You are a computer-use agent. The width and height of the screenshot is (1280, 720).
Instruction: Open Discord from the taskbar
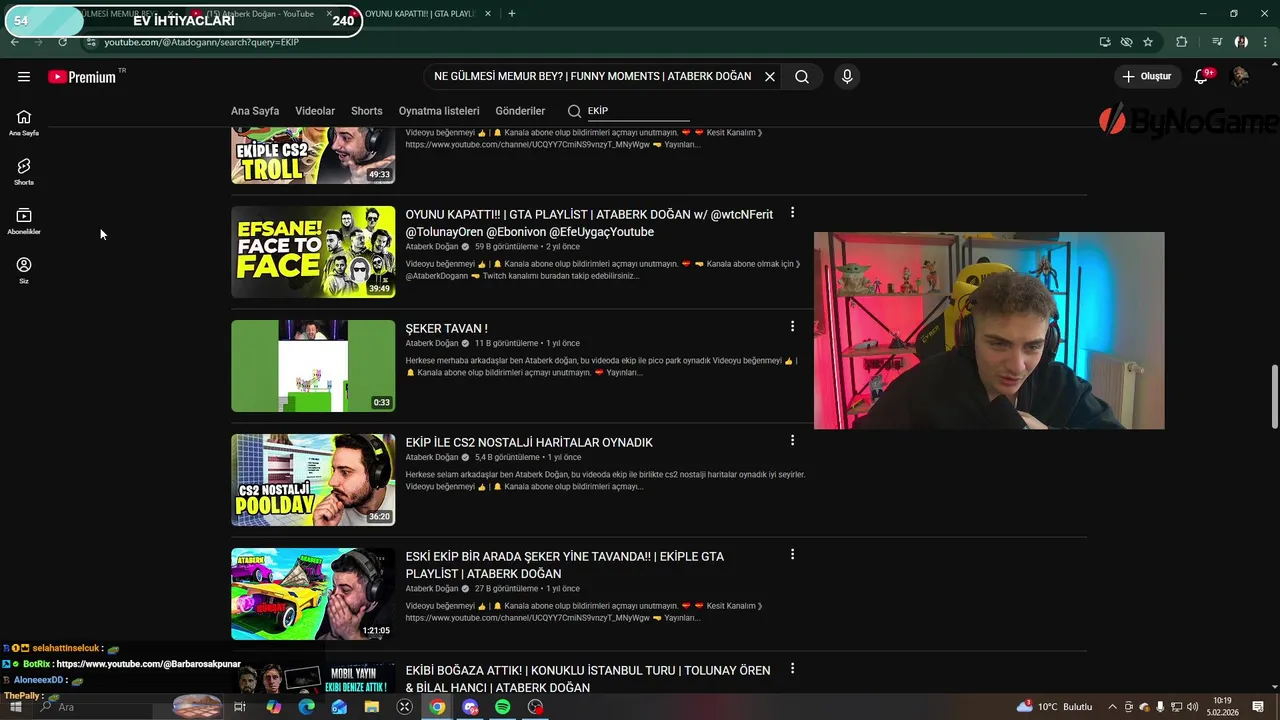tap(470, 707)
